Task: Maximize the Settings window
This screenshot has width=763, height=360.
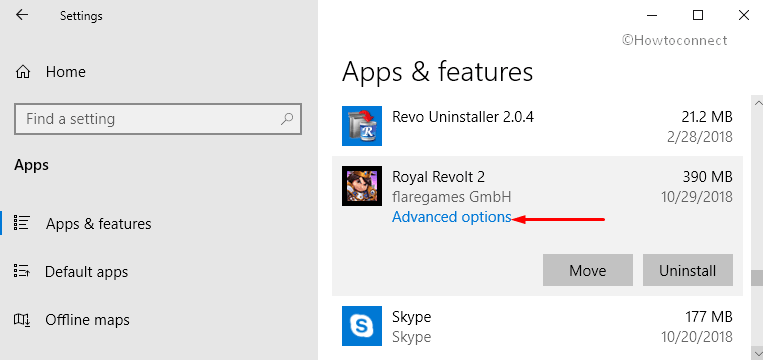Action: pos(698,16)
